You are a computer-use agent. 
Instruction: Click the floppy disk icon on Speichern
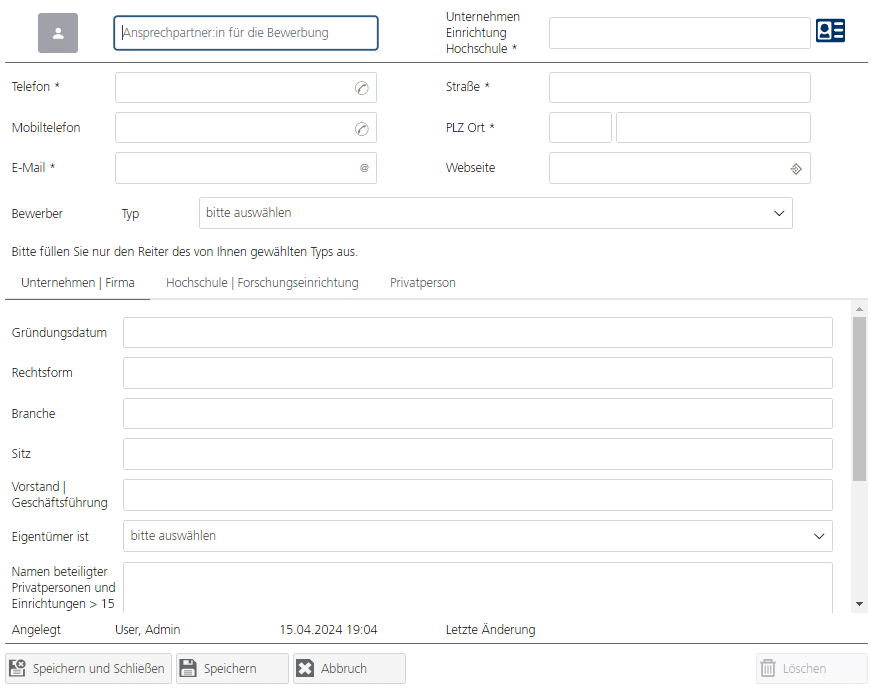(188, 668)
